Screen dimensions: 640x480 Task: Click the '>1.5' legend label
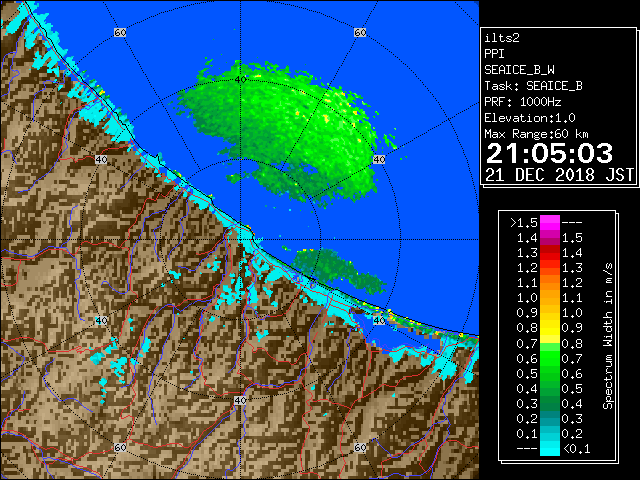point(524,223)
